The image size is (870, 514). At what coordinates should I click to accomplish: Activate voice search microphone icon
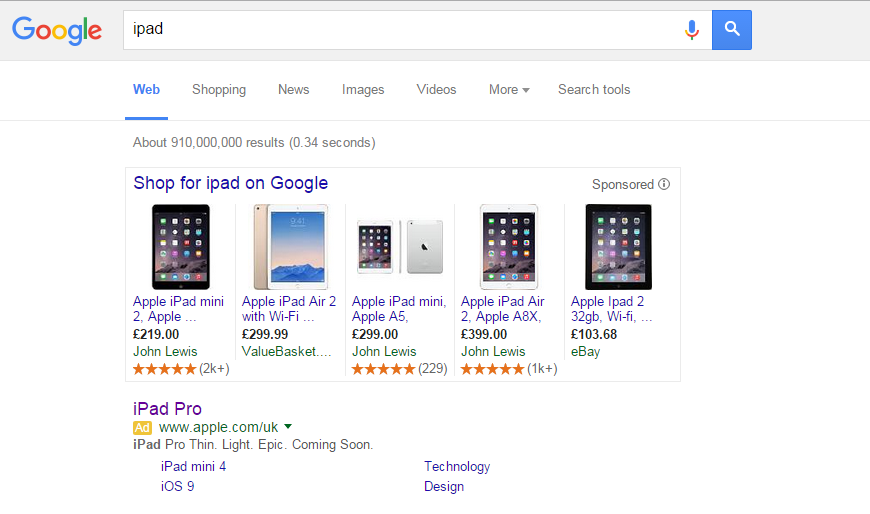pyautogui.click(x=691, y=30)
